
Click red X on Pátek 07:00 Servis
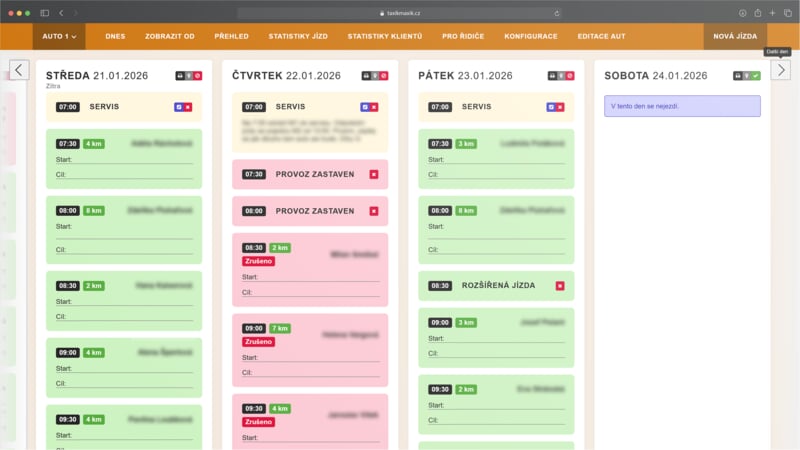[x=560, y=107]
